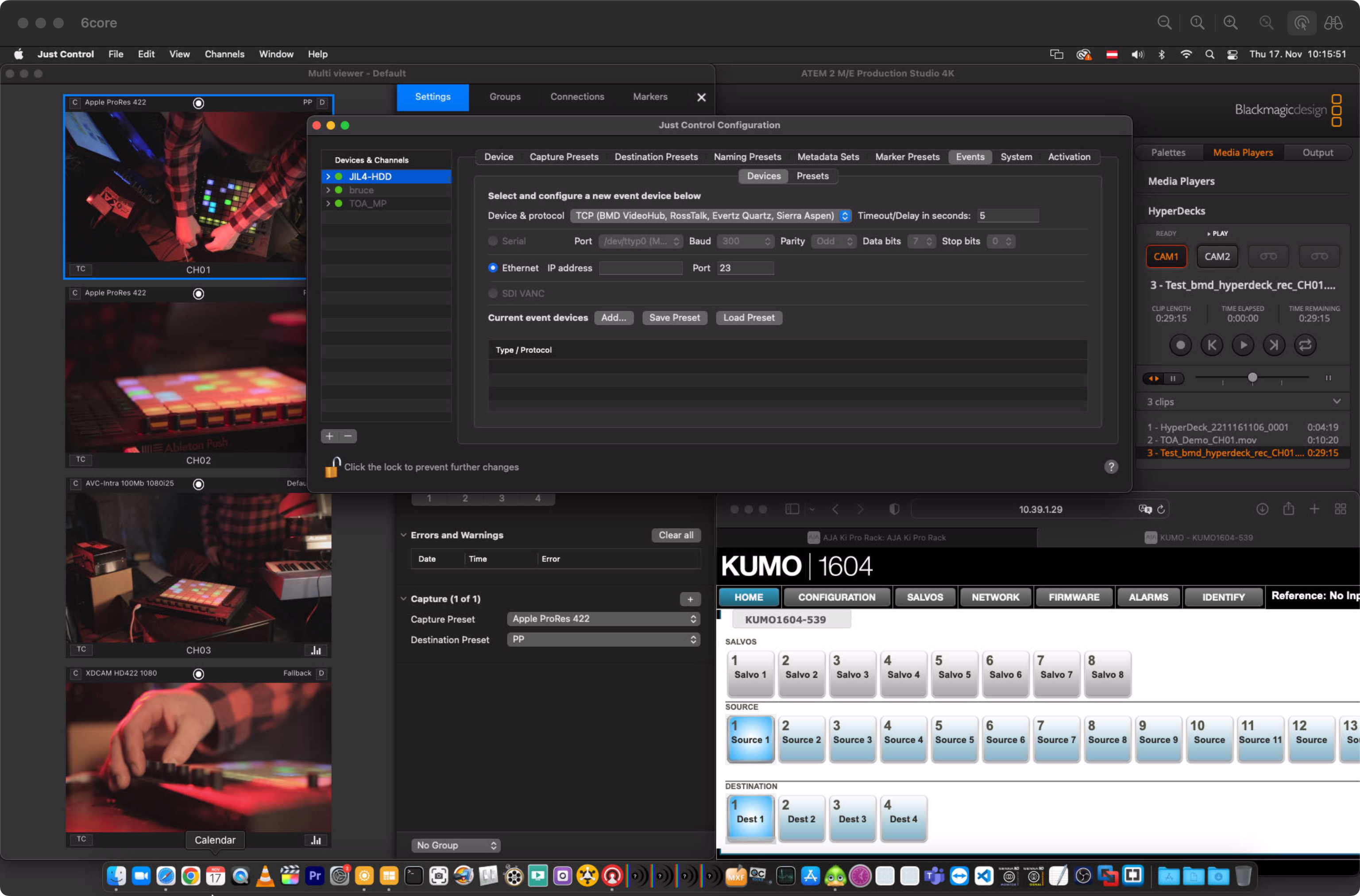
Task: Play the HyperDeck clip
Action: pyautogui.click(x=1243, y=344)
